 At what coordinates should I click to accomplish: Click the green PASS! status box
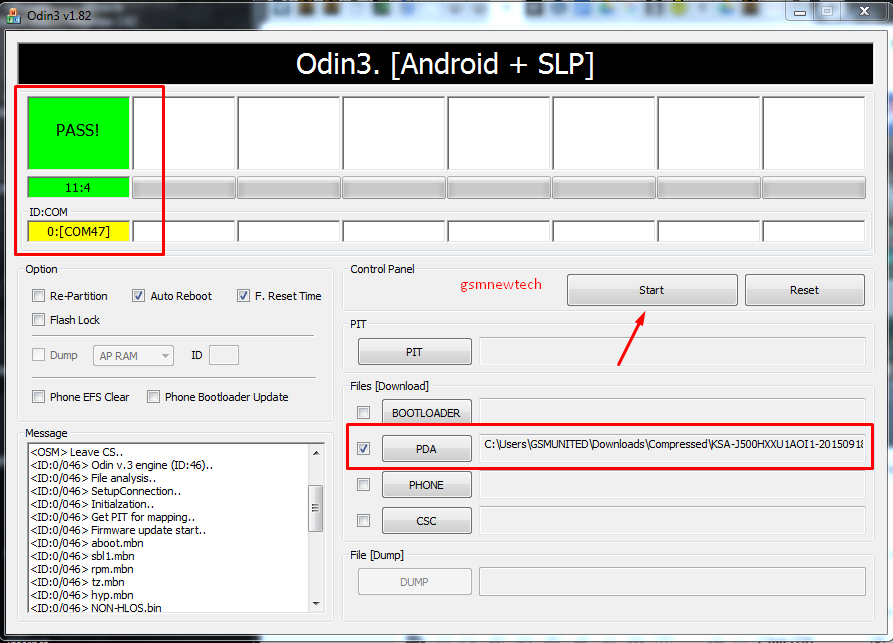pos(79,133)
